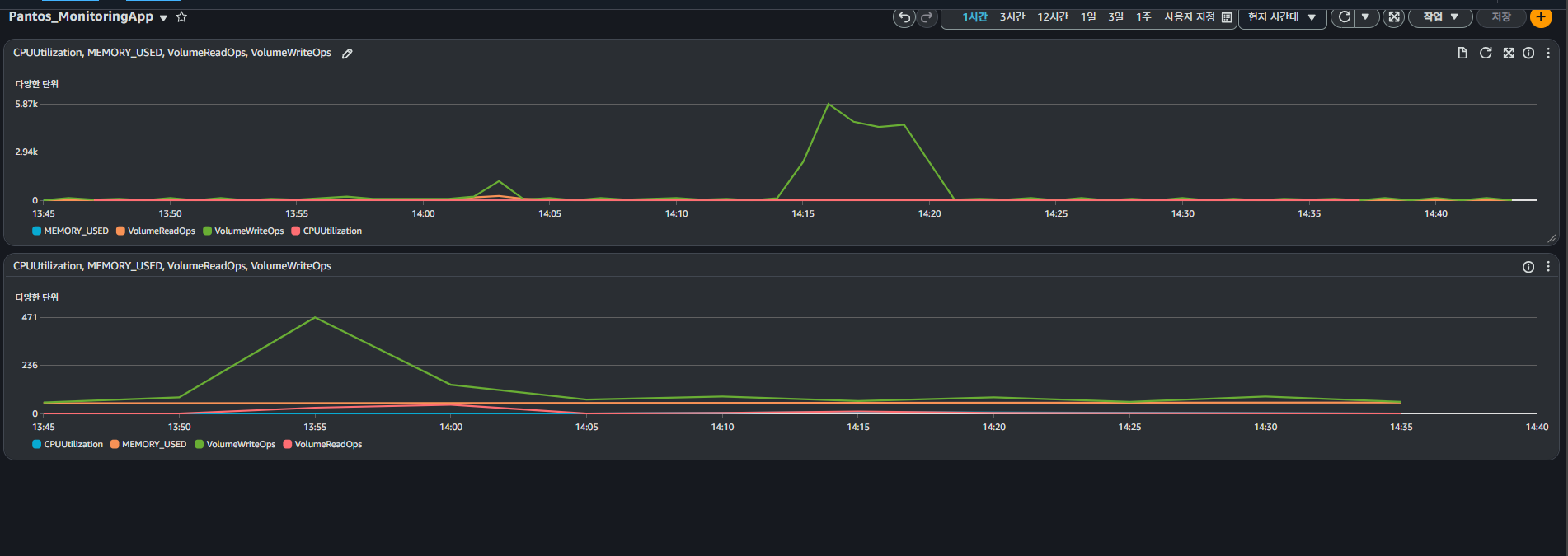Edit the first widget title with pencil icon
The image size is (1568, 556).
click(347, 54)
